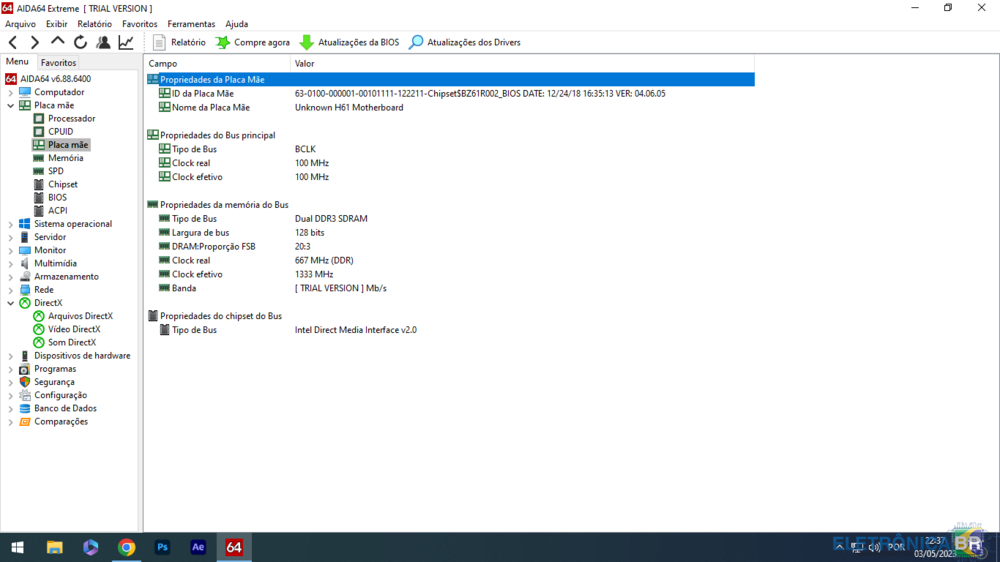The image size is (1000, 562).
Task: Click the Valor column header
Action: pos(304,64)
